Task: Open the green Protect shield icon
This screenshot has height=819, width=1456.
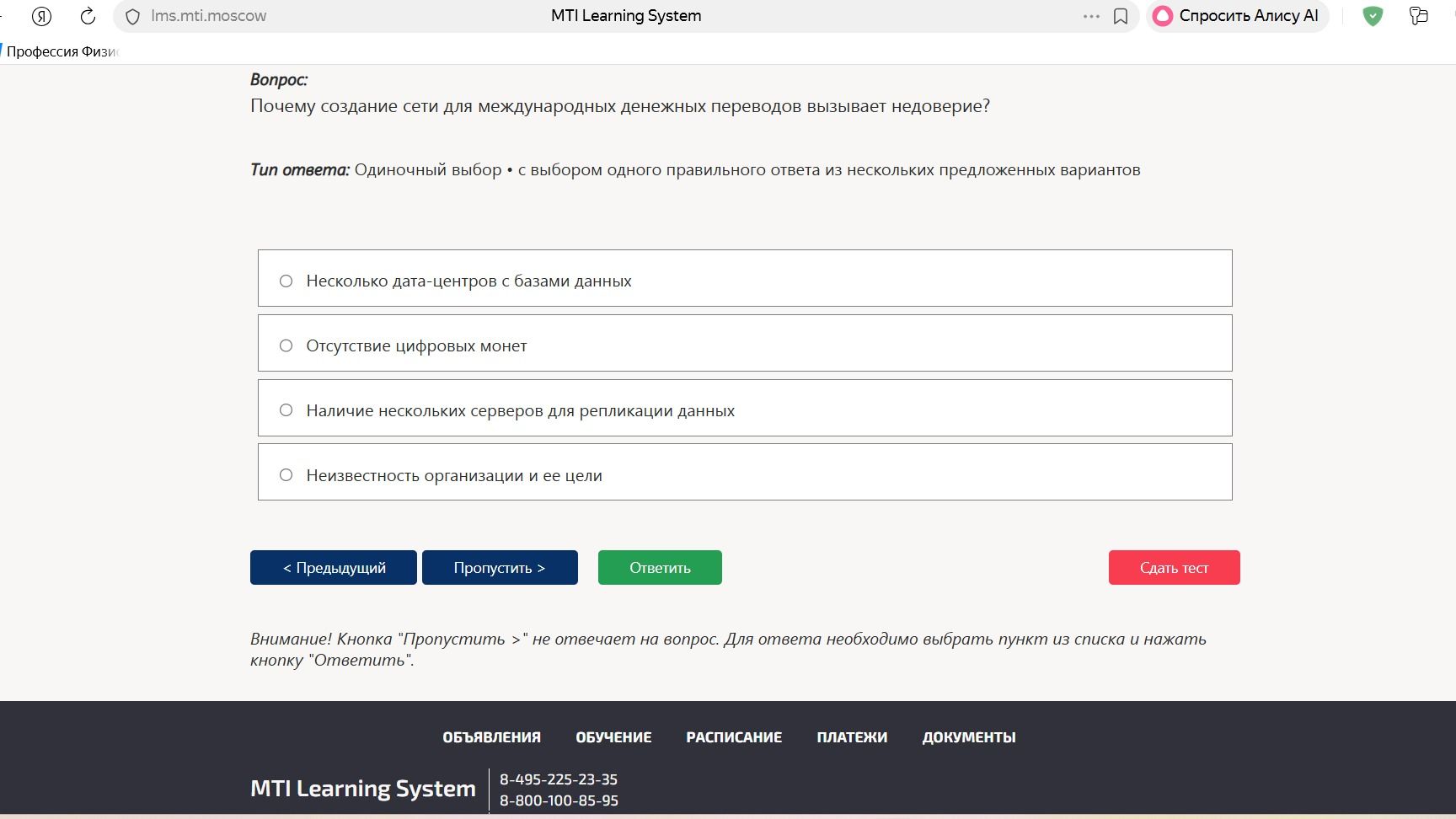Action: tap(1373, 16)
